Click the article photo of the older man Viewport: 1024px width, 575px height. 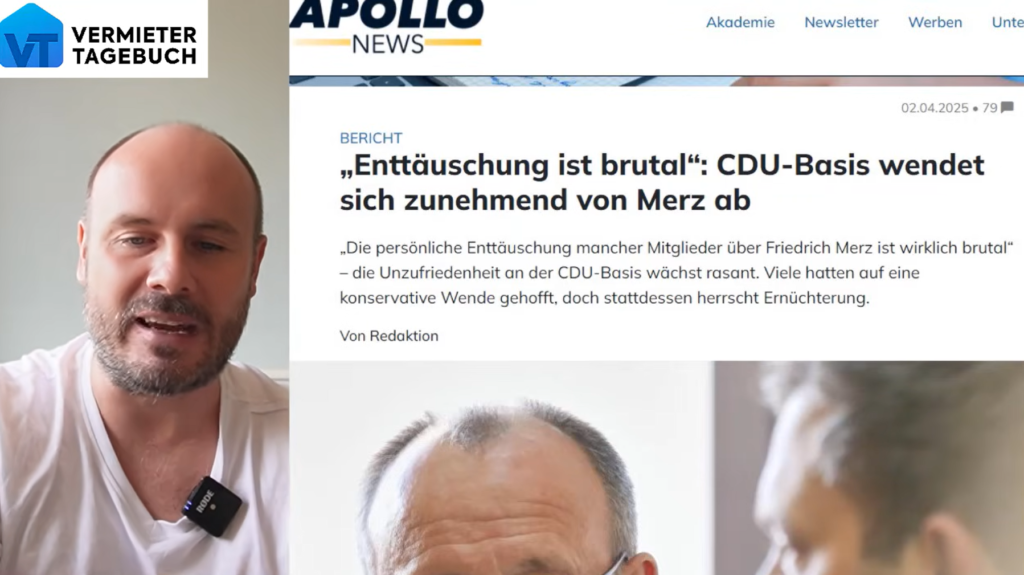pyautogui.click(x=502, y=468)
